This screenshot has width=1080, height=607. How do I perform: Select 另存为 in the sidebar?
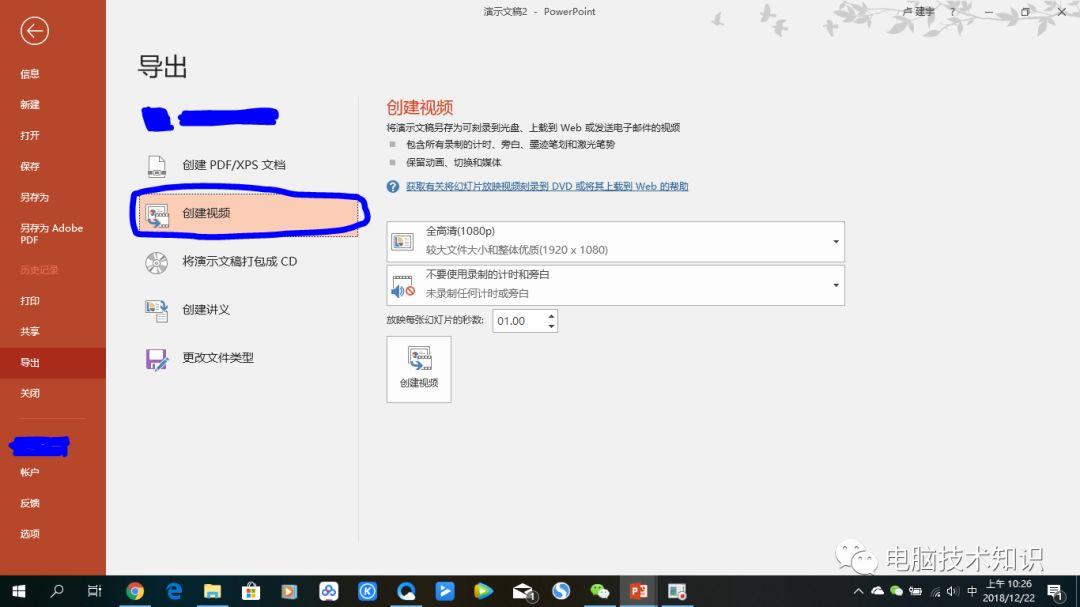(x=34, y=198)
